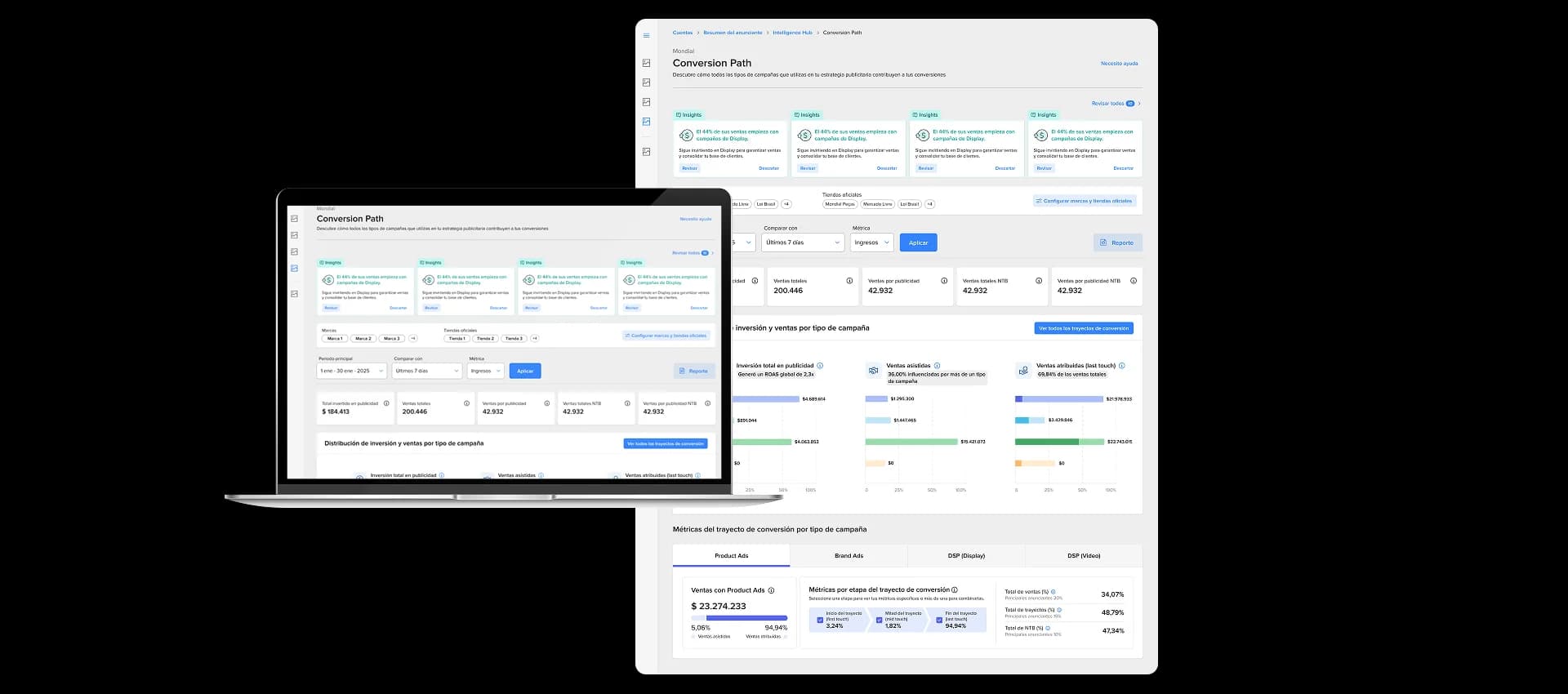Expand the +4 chip under Tiendas oficiales in large panel

pos(930,204)
